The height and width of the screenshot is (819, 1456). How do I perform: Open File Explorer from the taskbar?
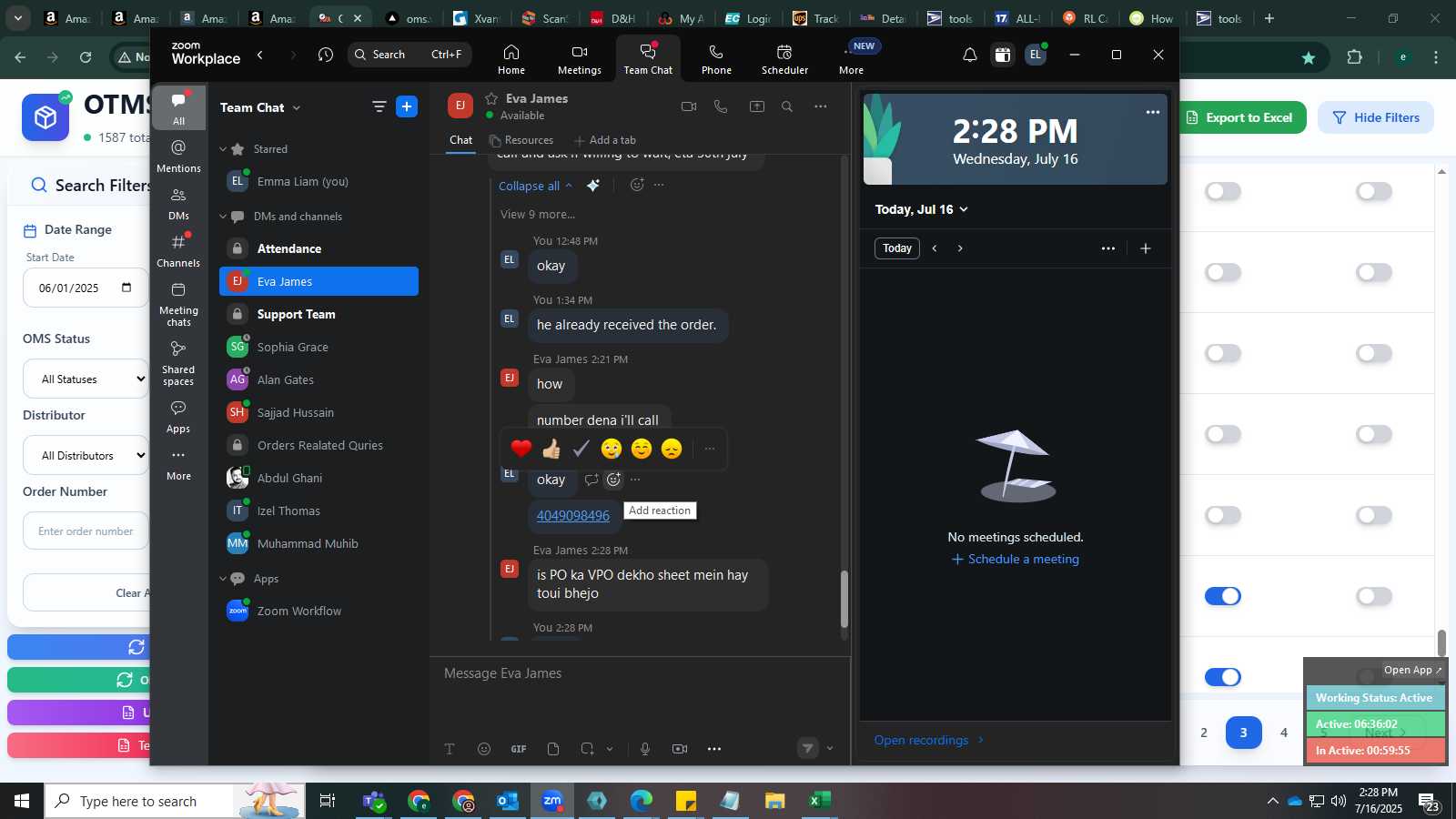pos(775,801)
